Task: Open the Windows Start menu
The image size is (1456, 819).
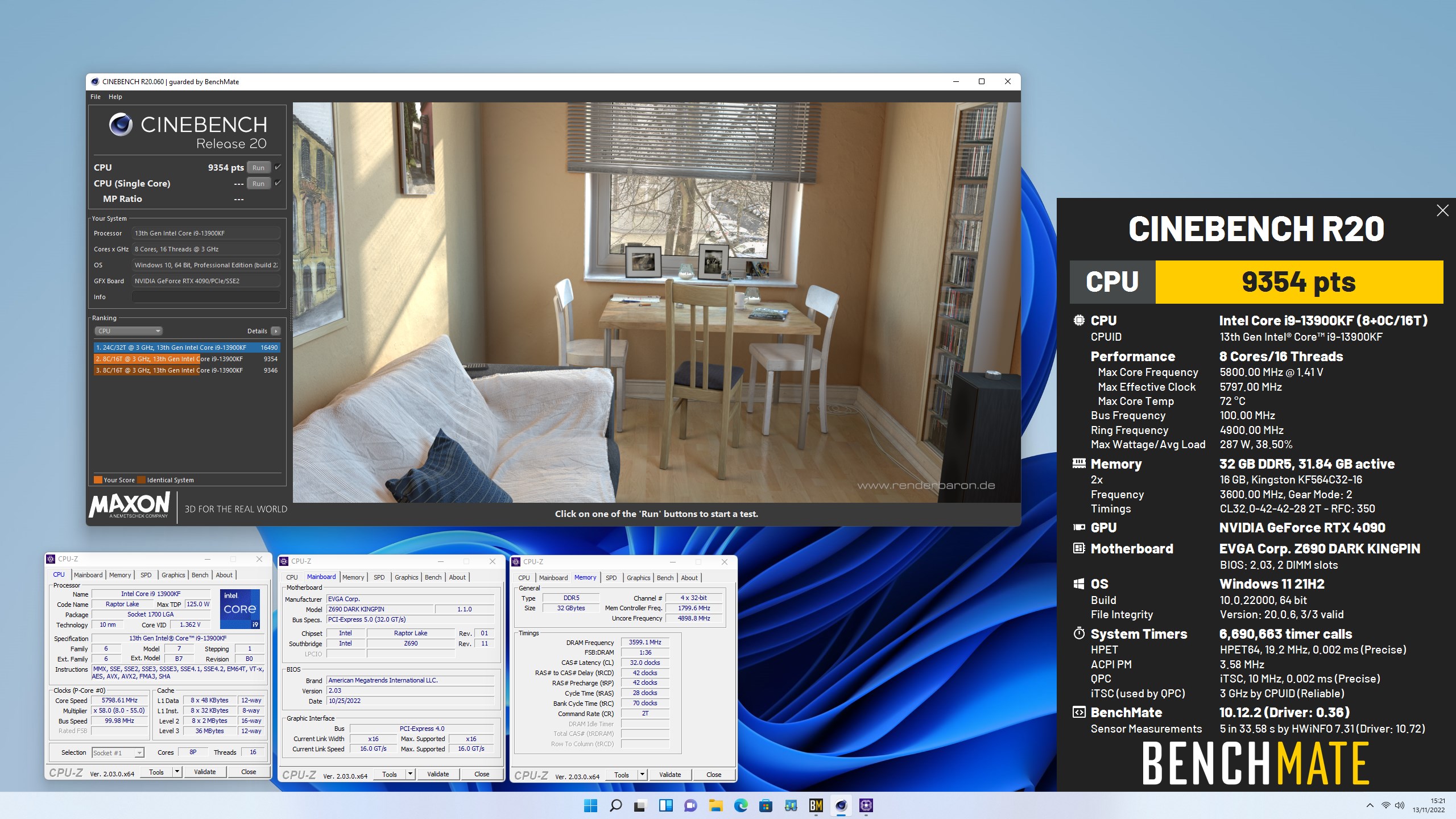Action: 590,805
